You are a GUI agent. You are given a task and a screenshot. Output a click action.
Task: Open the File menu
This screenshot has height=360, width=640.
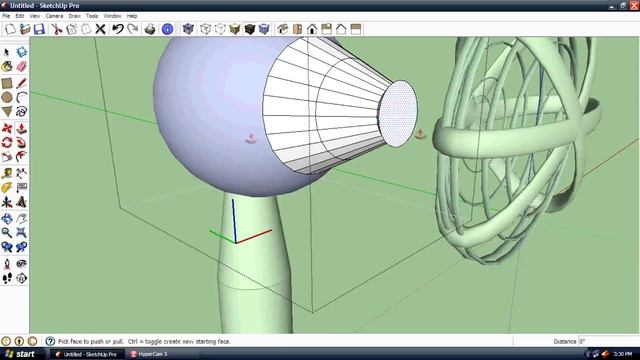coord(6,16)
